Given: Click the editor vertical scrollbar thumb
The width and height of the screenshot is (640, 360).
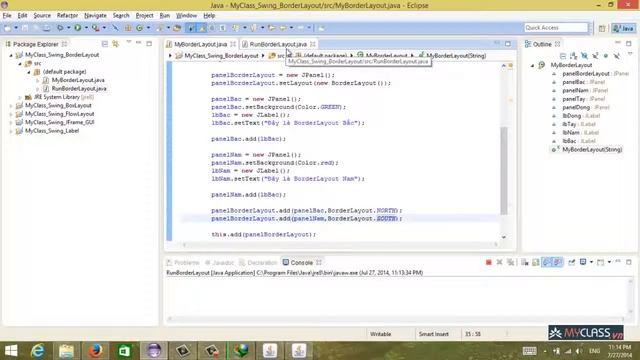Looking at the screenshot, I should [504, 170].
